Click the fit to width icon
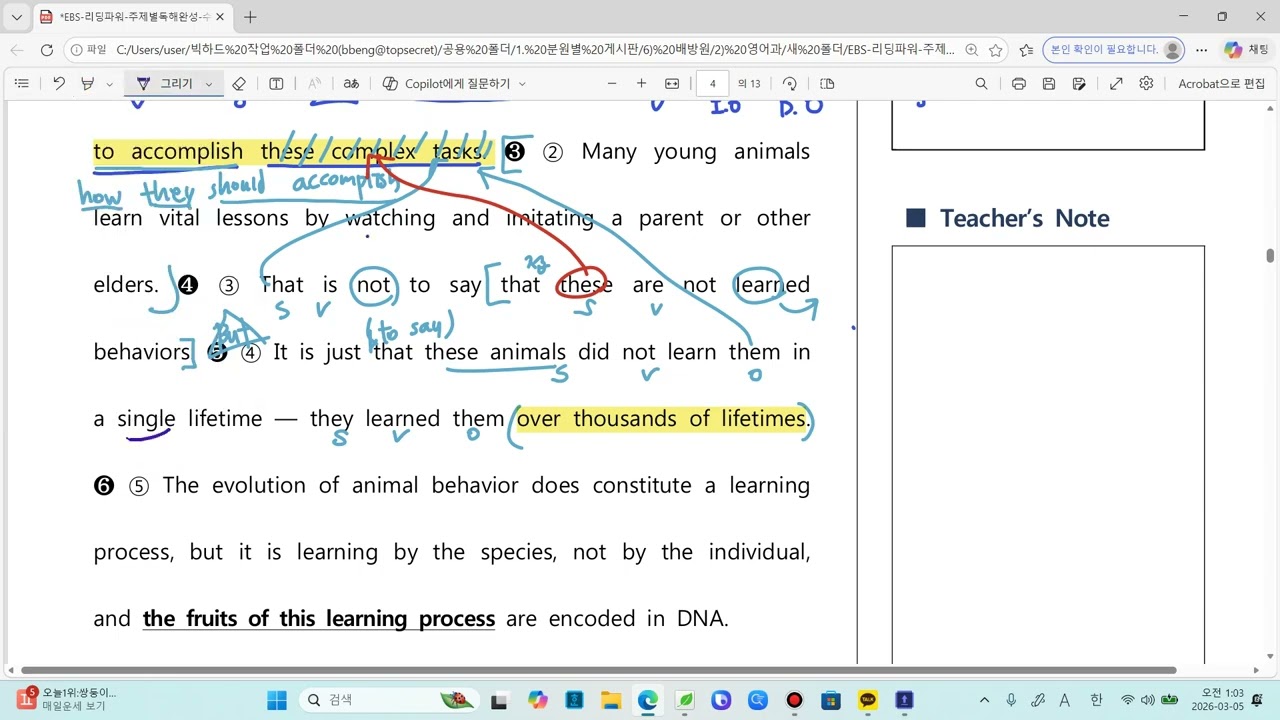1280x720 pixels. tap(672, 84)
